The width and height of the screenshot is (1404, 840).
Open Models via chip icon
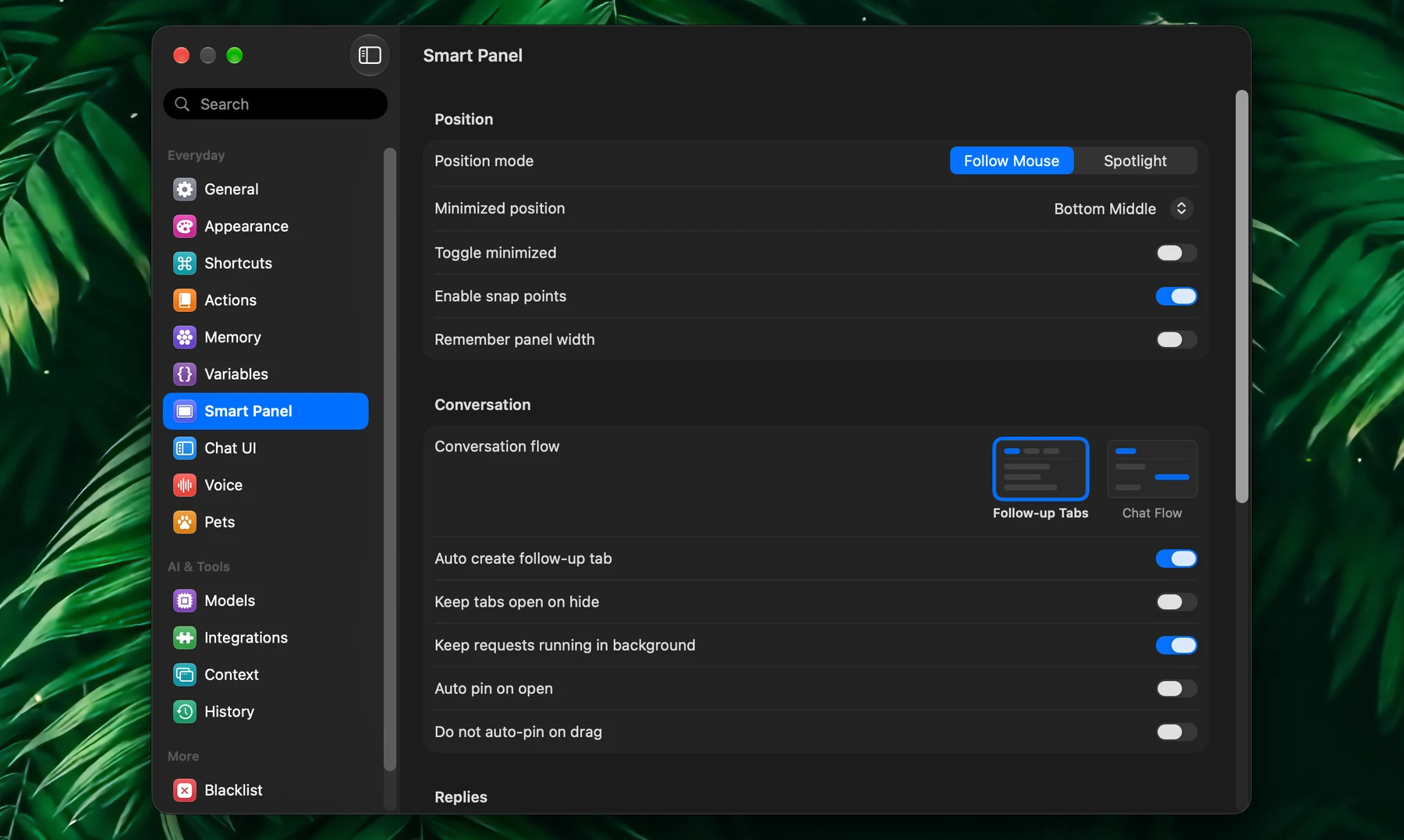coord(185,601)
